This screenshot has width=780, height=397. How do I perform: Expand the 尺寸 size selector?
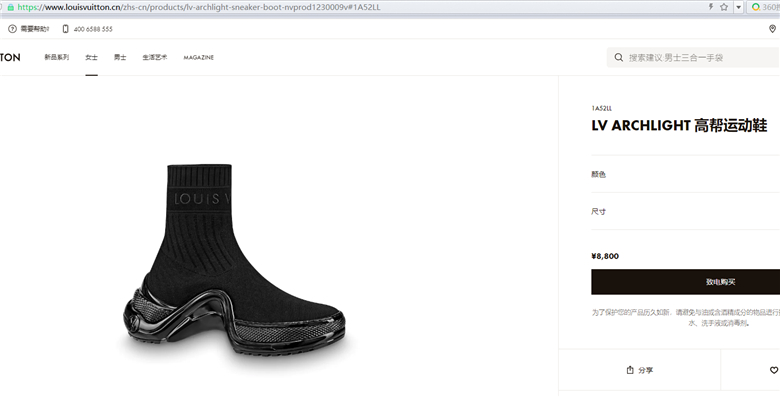[x=685, y=211]
